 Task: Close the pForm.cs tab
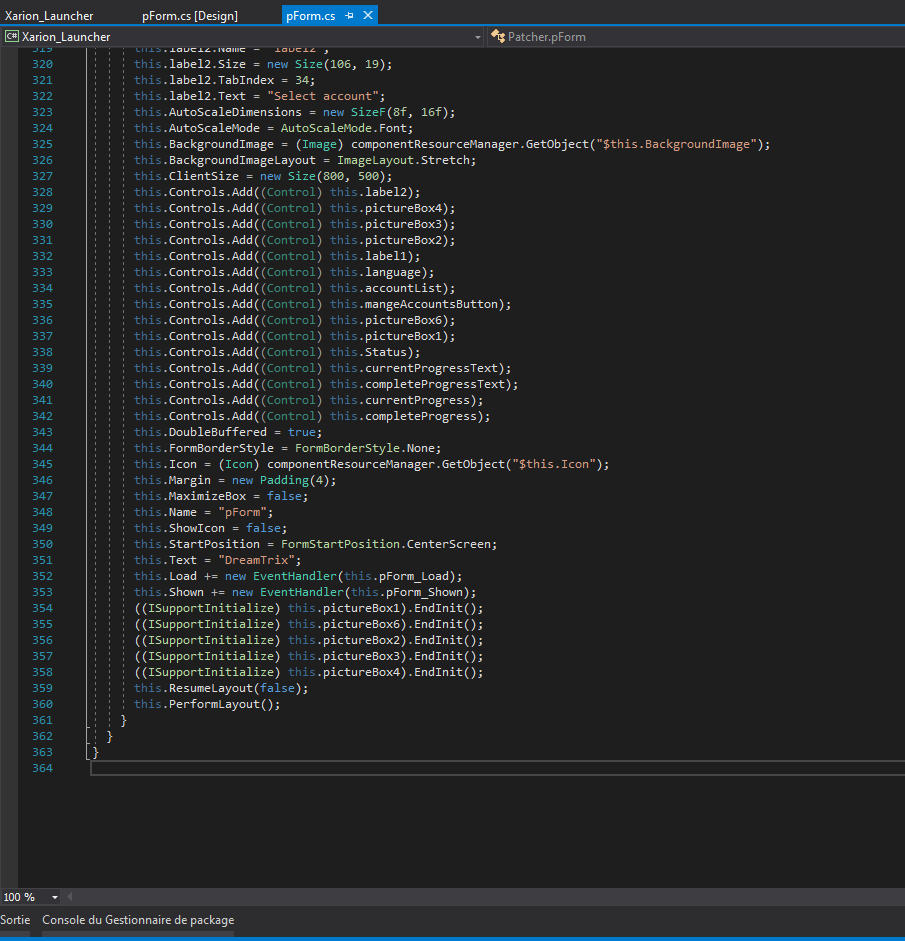[368, 16]
